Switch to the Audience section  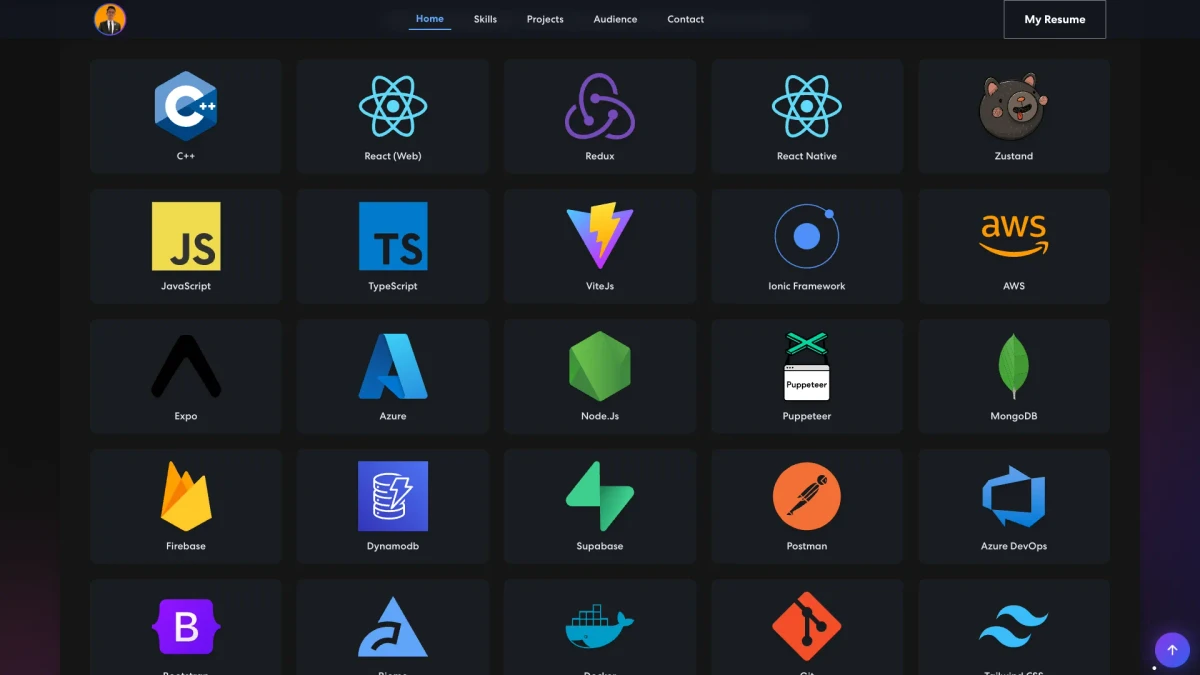pyautogui.click(x=615, y=19)
